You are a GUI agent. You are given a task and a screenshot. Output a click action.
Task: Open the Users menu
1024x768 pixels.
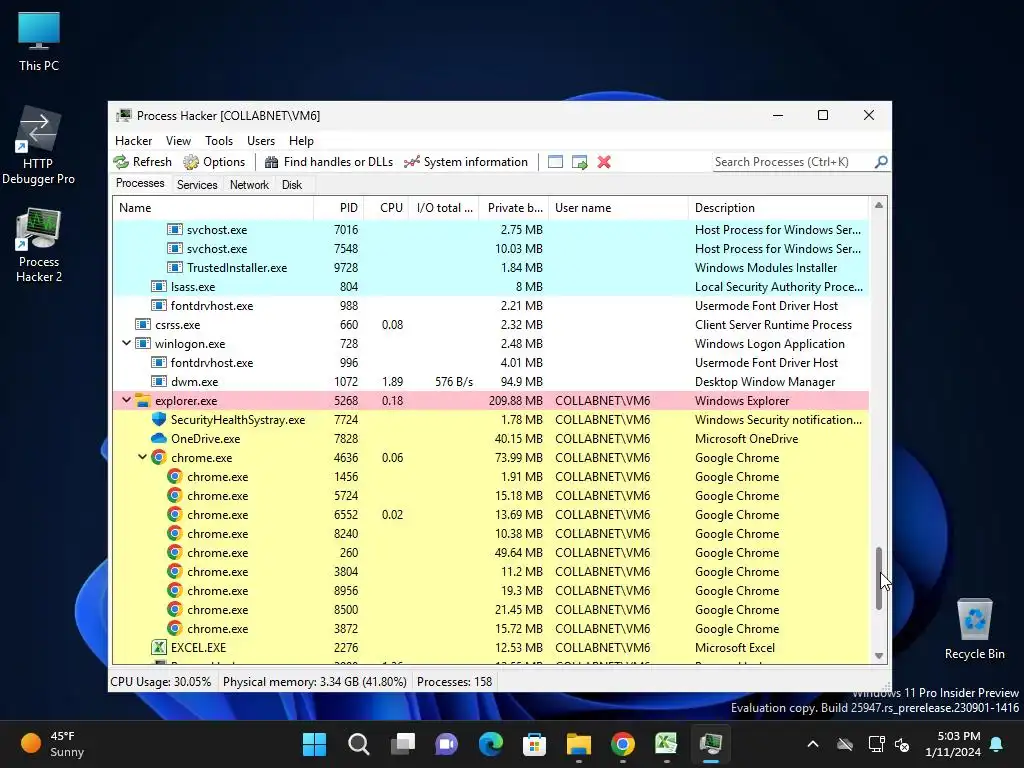(x=261, y=140)
